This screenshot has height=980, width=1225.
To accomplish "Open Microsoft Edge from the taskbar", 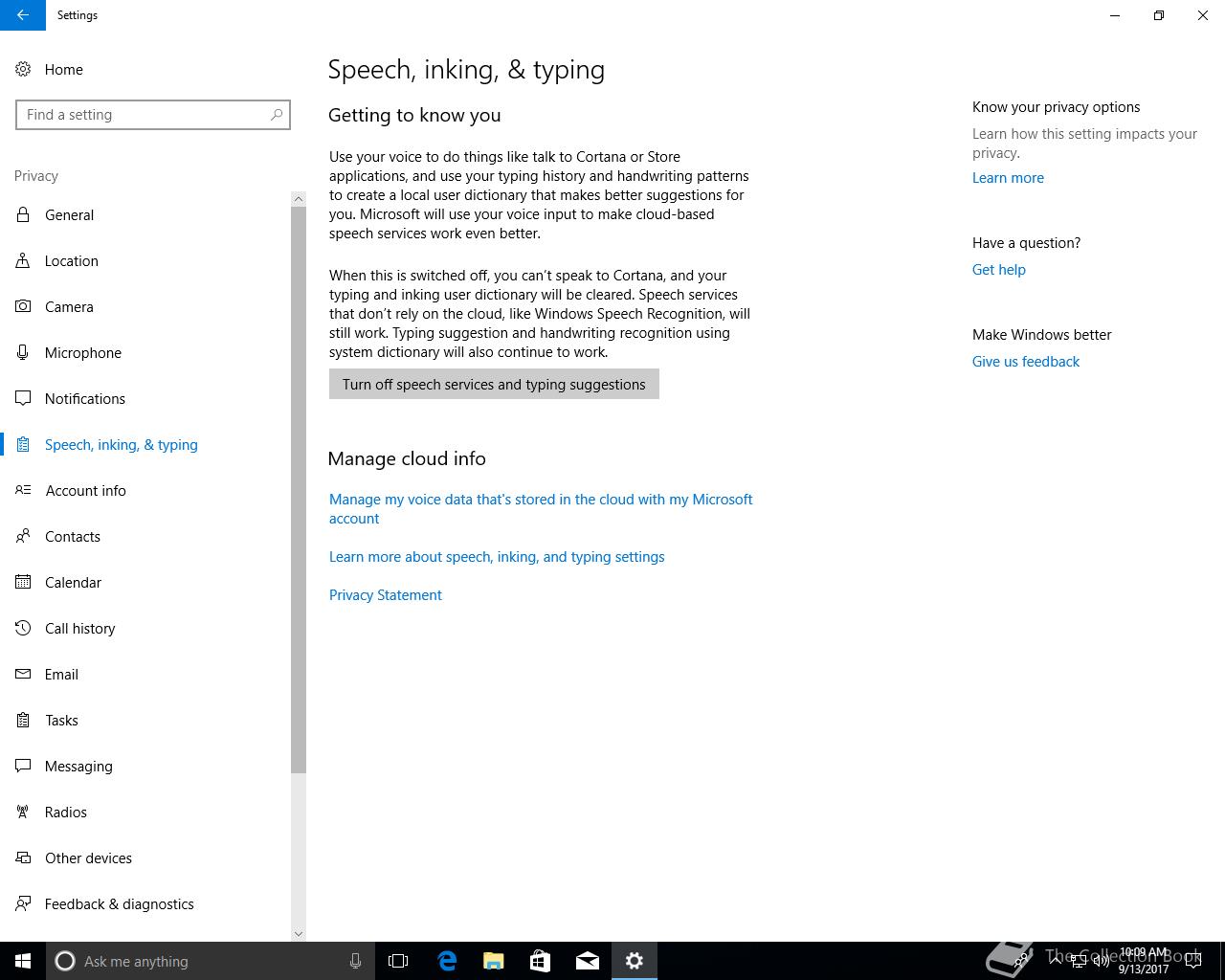I will [447, 961].
